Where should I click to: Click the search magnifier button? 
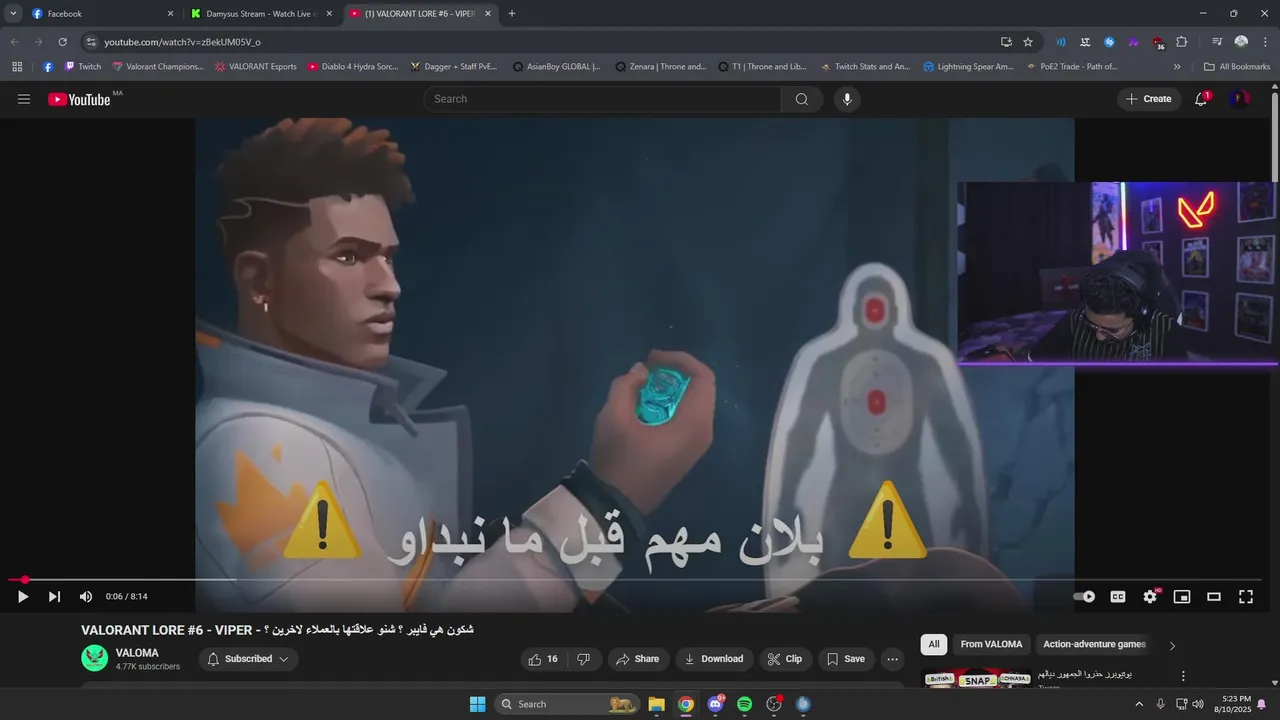coord(802,99)
